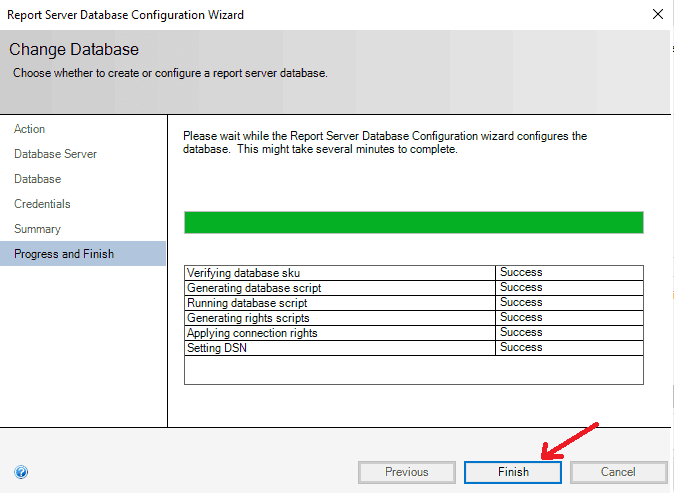
Task: Click the Cancel button
Action: click(x=618, y=472)
